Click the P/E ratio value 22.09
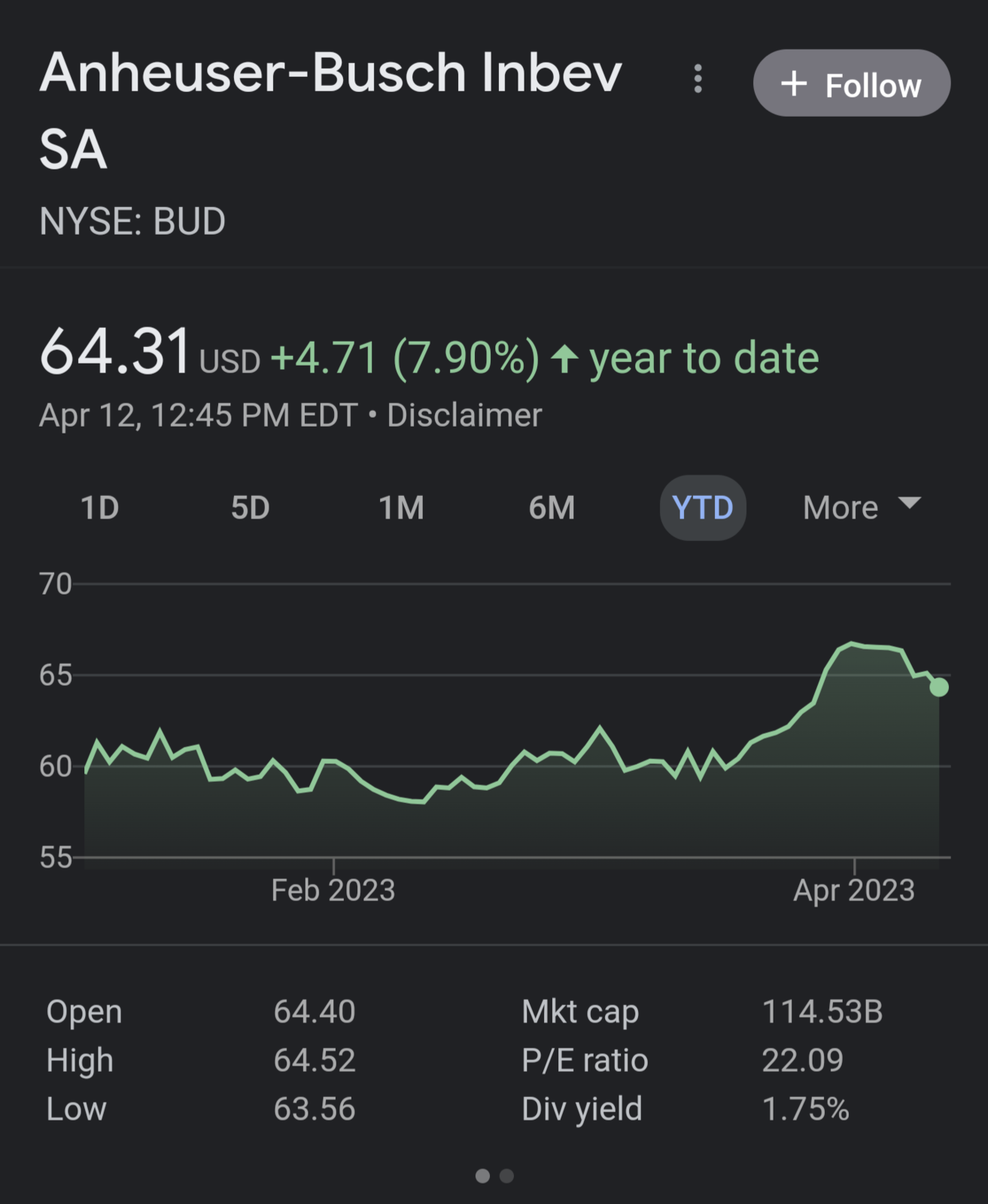This screenshot has height=1204, width=988. 803,1060
